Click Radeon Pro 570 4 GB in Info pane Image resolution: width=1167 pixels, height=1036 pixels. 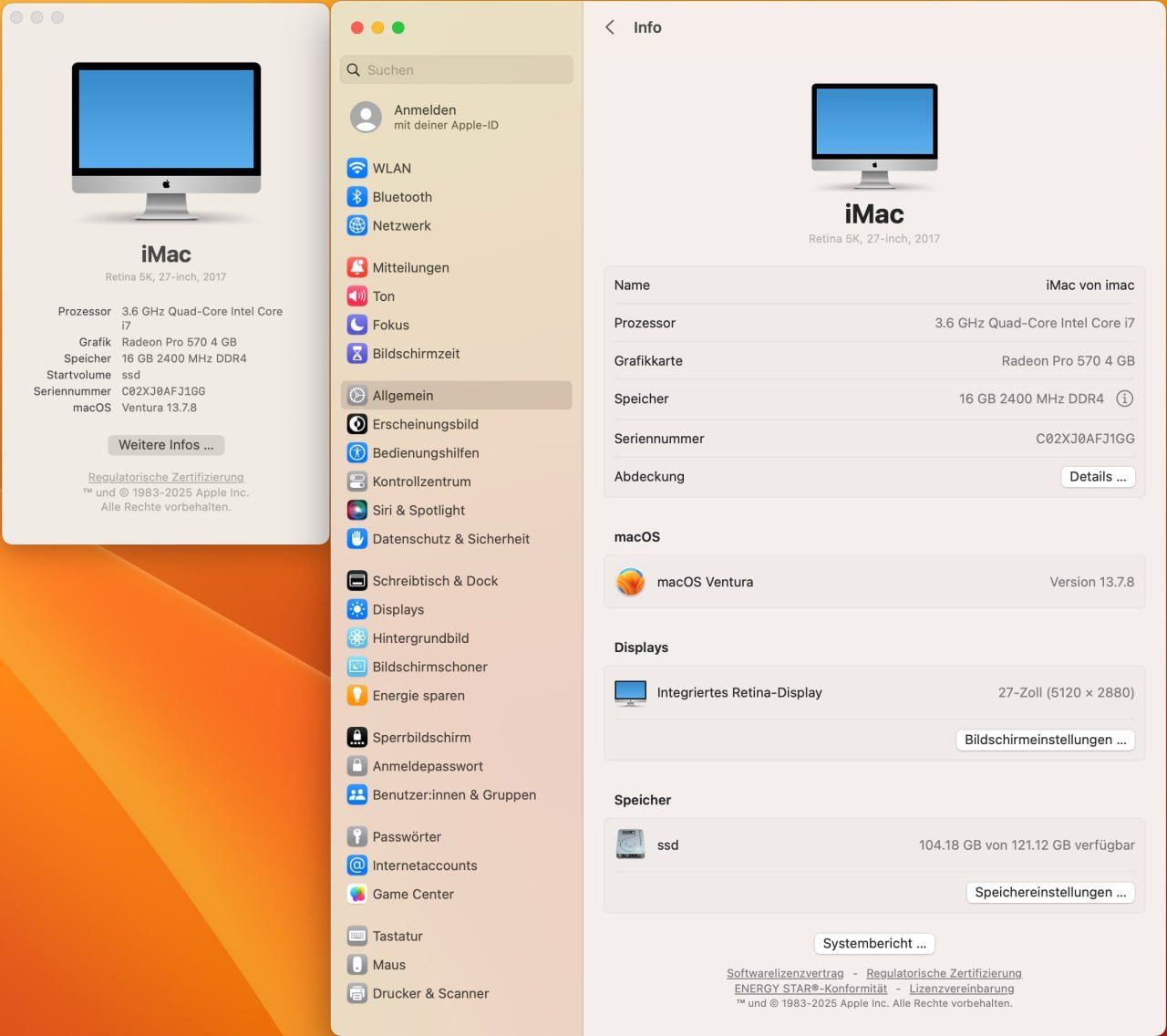[x=1068, y=361]
